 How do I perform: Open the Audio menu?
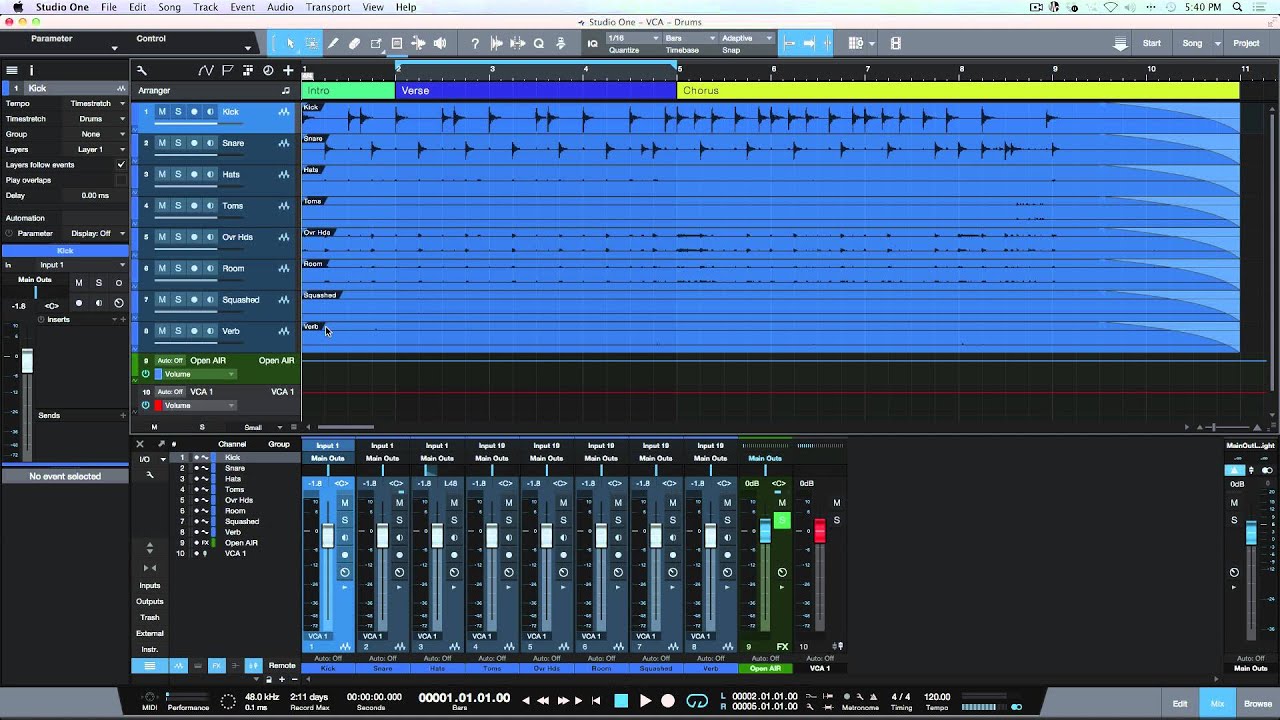pyautogui.click(x=280, y=7)
